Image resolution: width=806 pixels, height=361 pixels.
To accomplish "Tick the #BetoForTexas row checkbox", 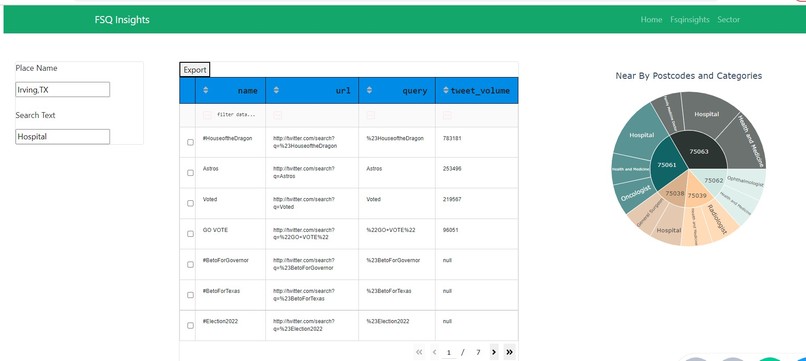I will tap(190, 295).
